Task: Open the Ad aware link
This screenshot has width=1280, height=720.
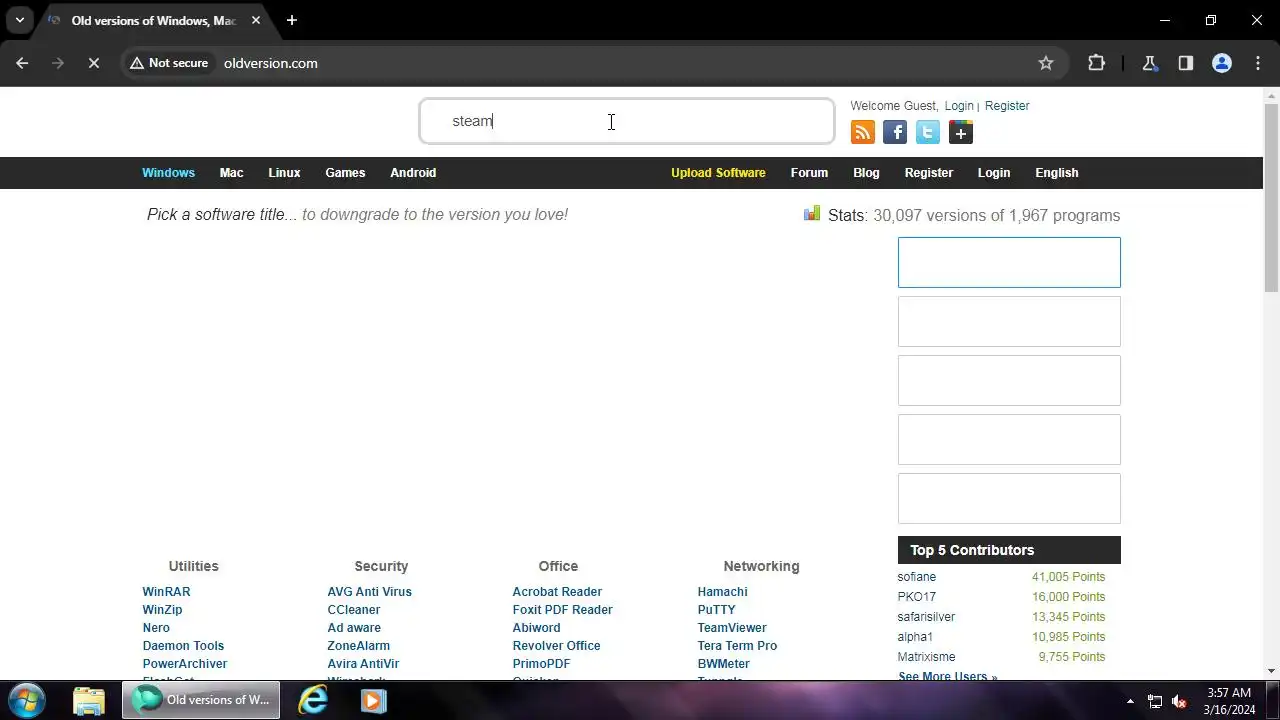Action: [354, 628]
